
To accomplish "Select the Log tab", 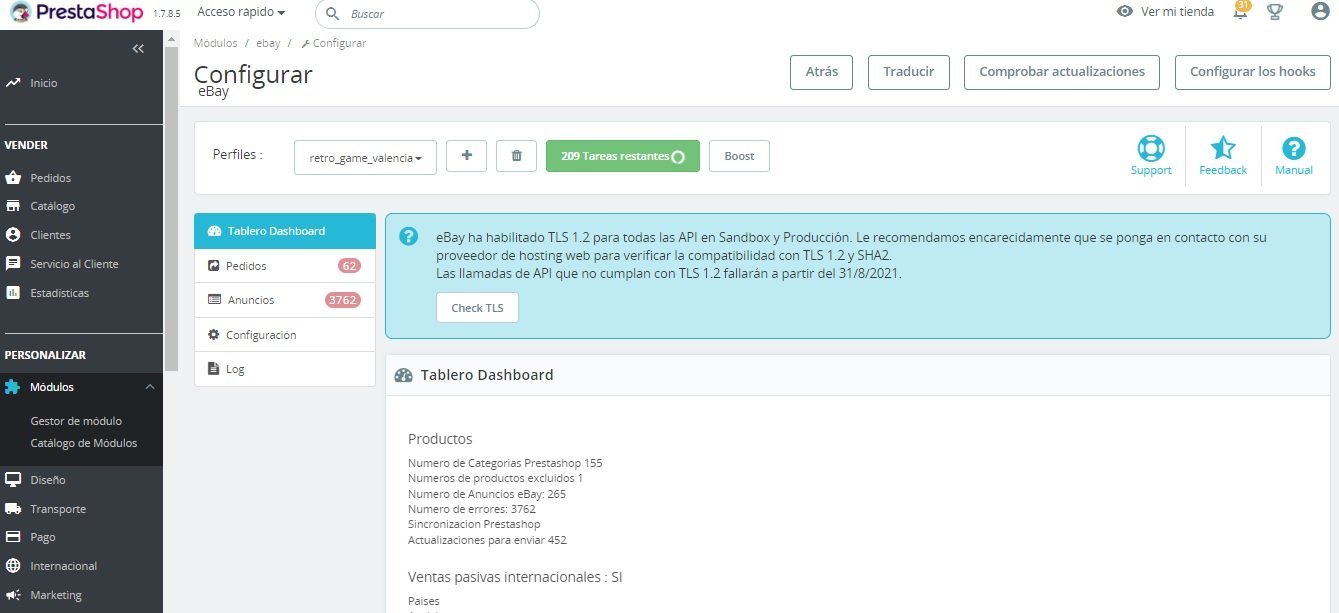I will click(285, 369).
